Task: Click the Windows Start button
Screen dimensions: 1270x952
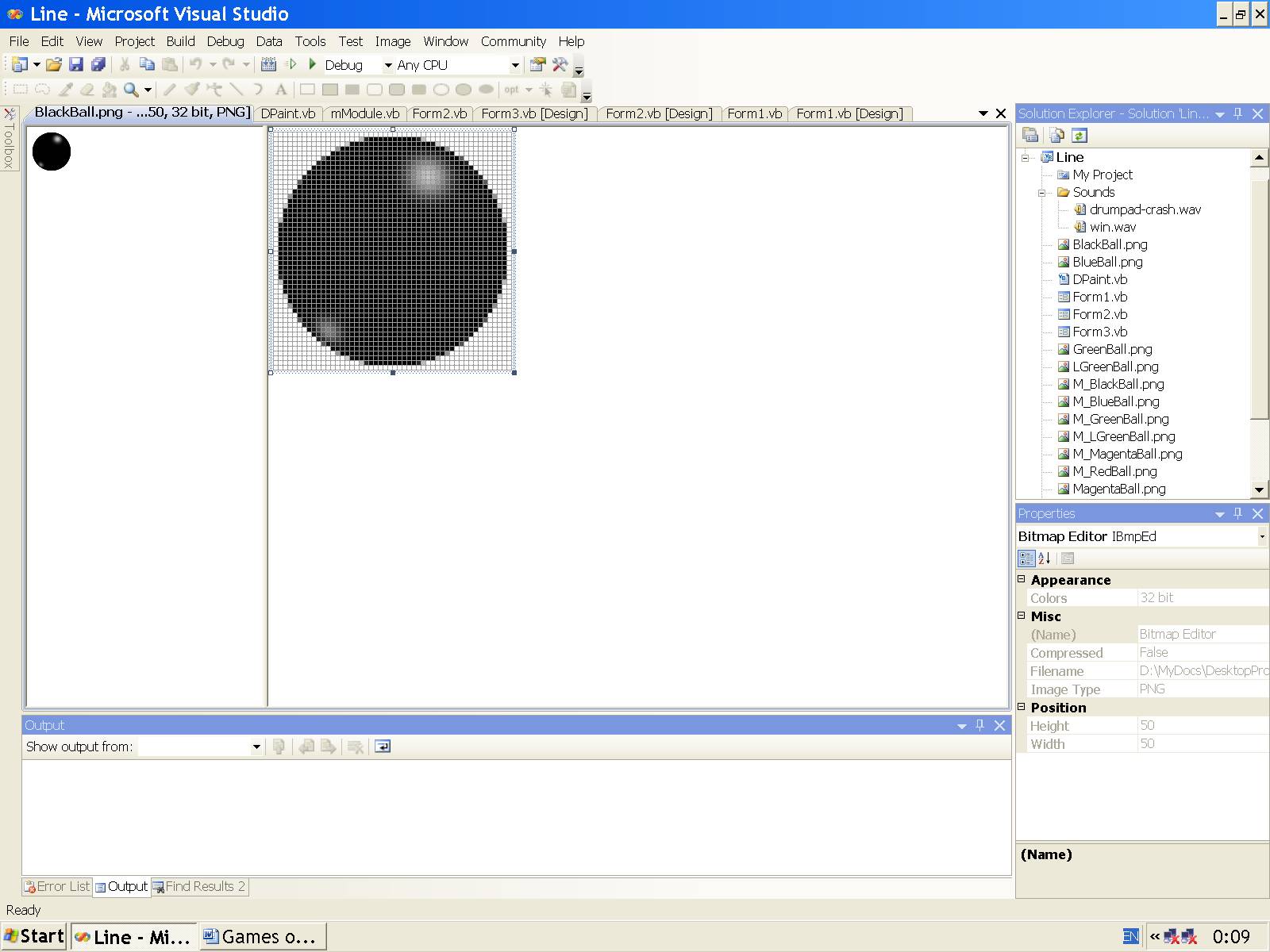Action: point(34,936)
